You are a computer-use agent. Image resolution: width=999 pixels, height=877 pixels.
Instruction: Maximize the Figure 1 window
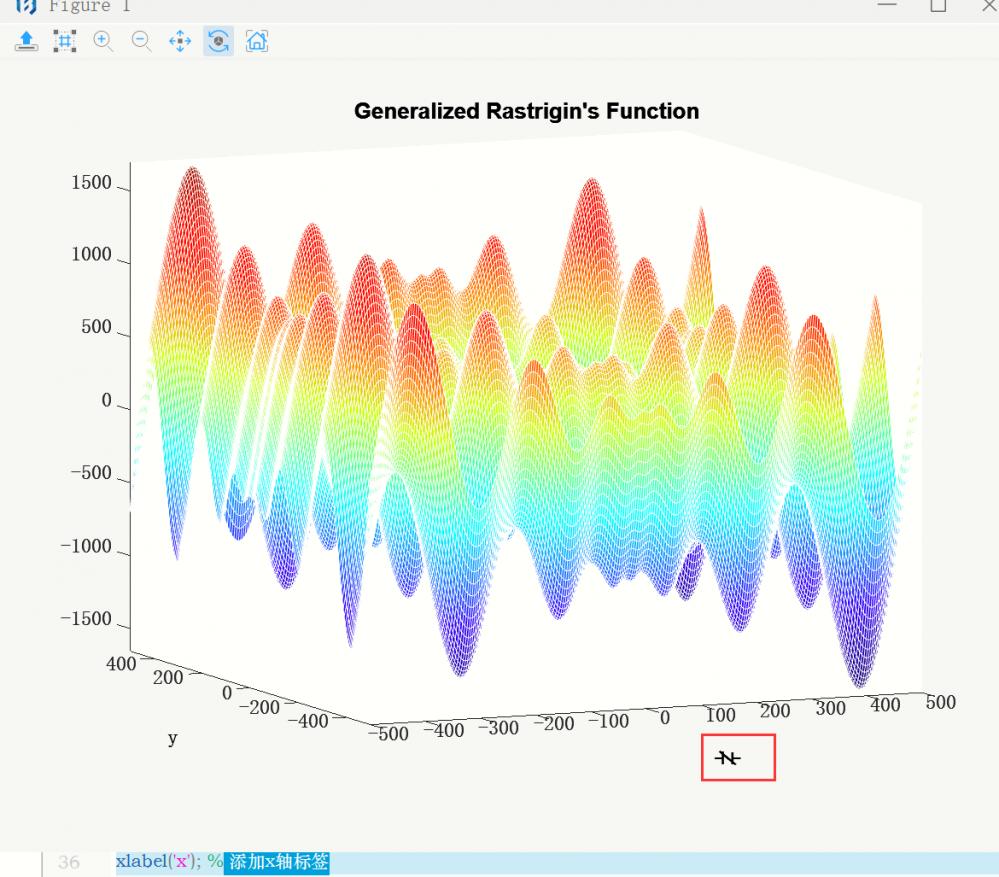pos(938,6)
